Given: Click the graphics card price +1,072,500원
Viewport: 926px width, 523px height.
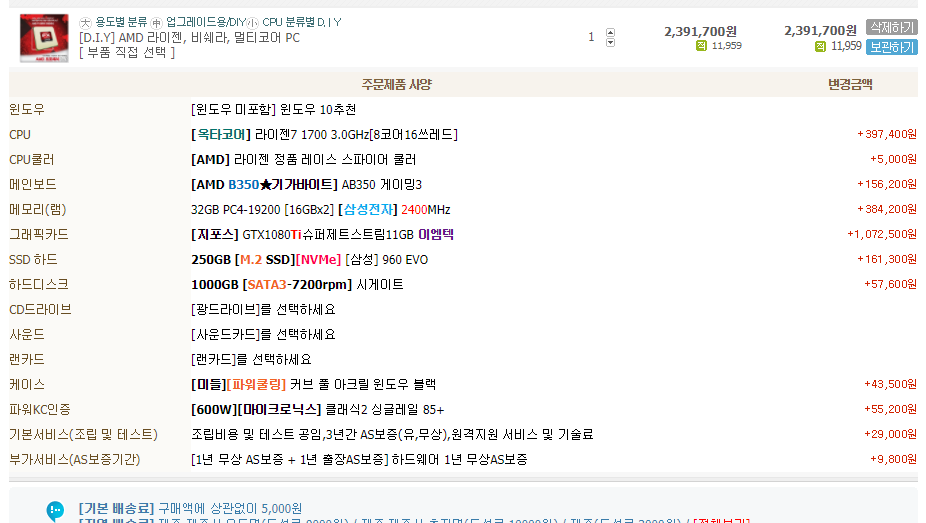Looking at the screenshot, I should [x=882, y=234].
